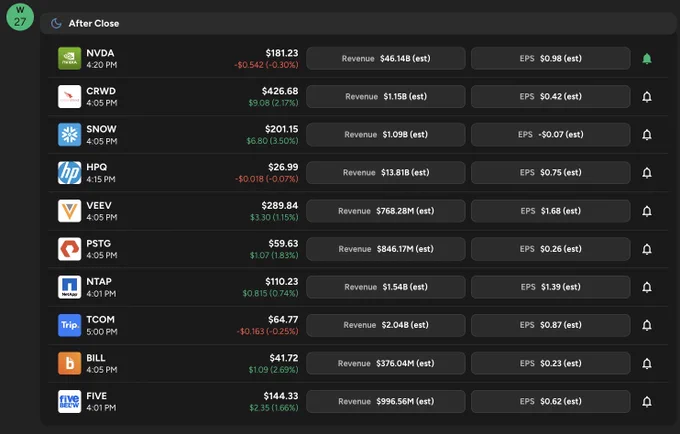Click the NVDA ticker symbol text

(100, 53)
